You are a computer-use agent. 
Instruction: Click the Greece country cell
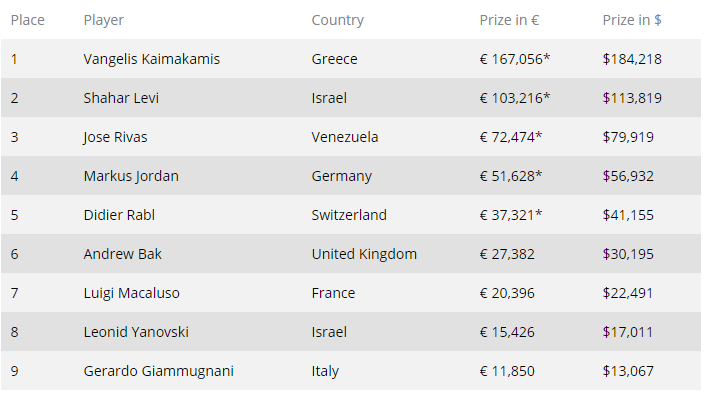(x=334, y=59)
